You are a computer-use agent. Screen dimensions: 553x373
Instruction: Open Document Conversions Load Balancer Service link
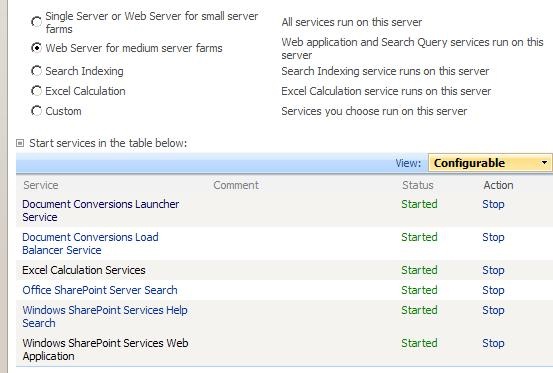pyautogui.click(x=90, y=243)
